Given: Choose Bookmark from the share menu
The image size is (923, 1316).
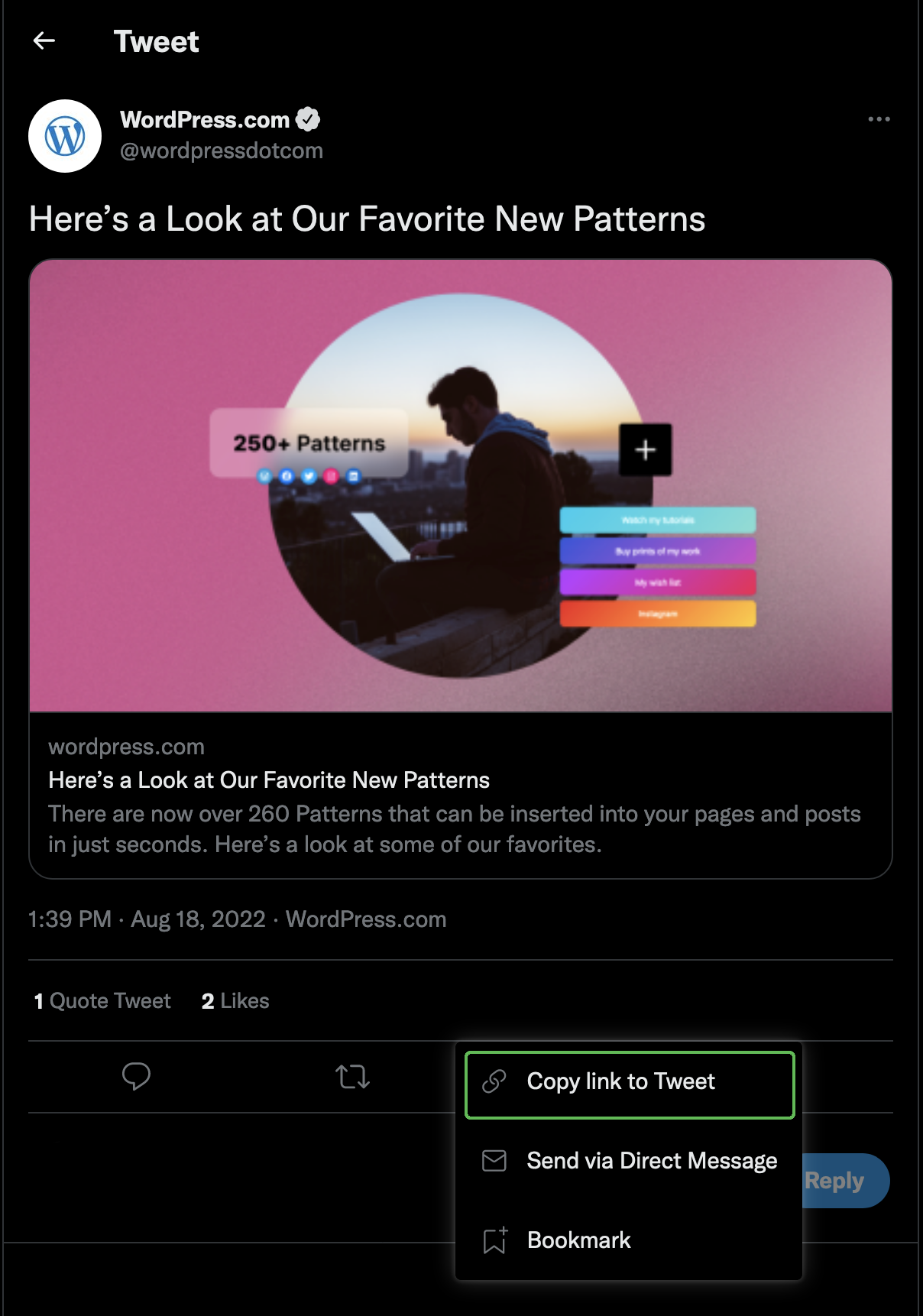Looking at the screenshot, I should point(578,1240).
